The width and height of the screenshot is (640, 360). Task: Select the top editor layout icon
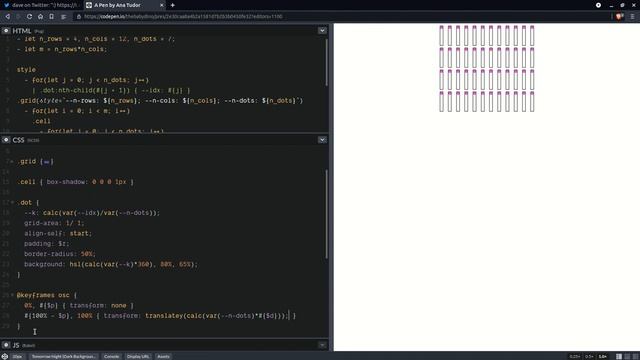point(627,356)
